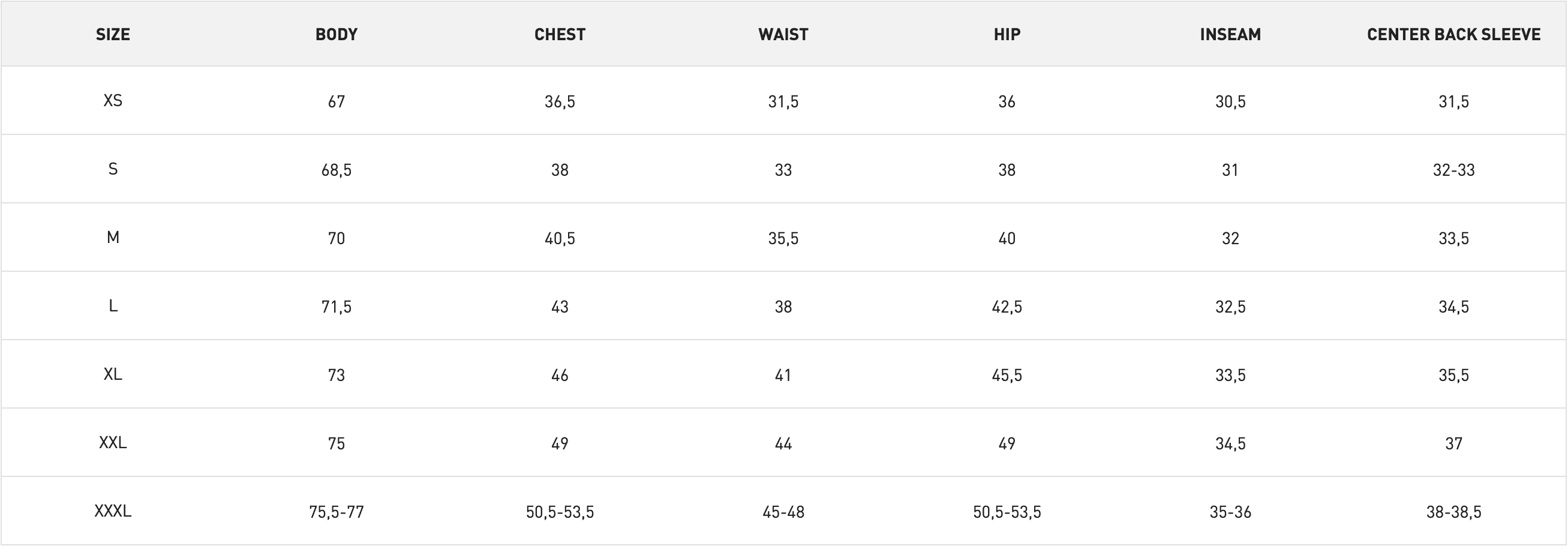Image resolution: width=1568 pixels, height=546 pixels.
Task: Click the WAIST column header
Action: pos(783,34)
